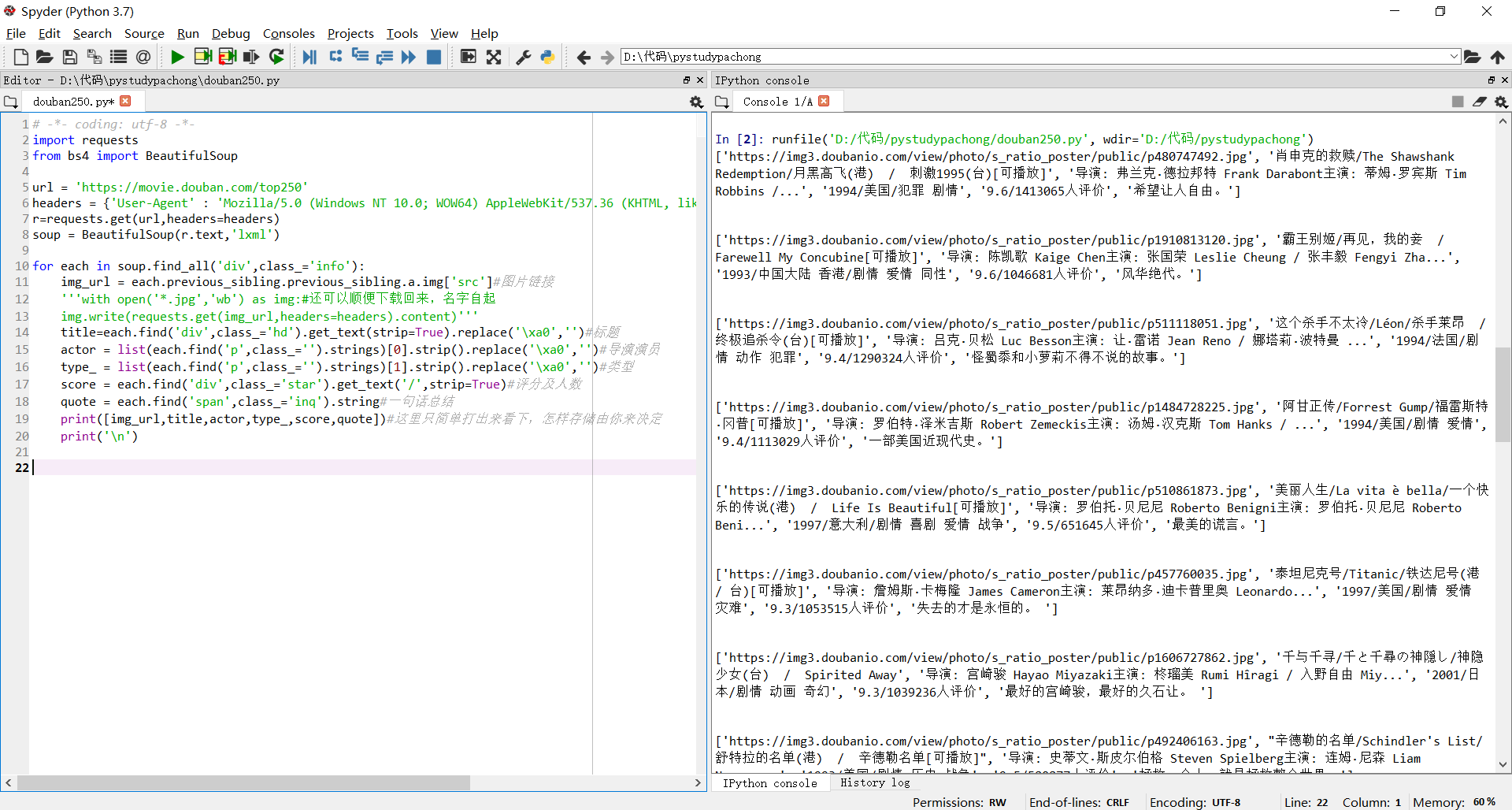Image resolution: width=1512 pixels, height=810 pixels.
Task: Re-run the last script
Action: point(276,57)
